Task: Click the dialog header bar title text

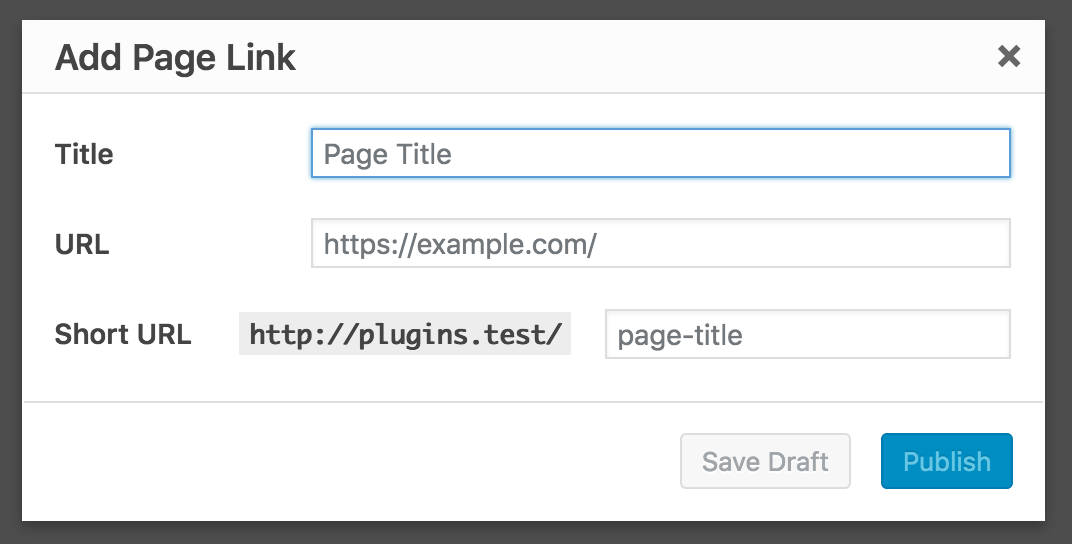Action: (175, 57)
